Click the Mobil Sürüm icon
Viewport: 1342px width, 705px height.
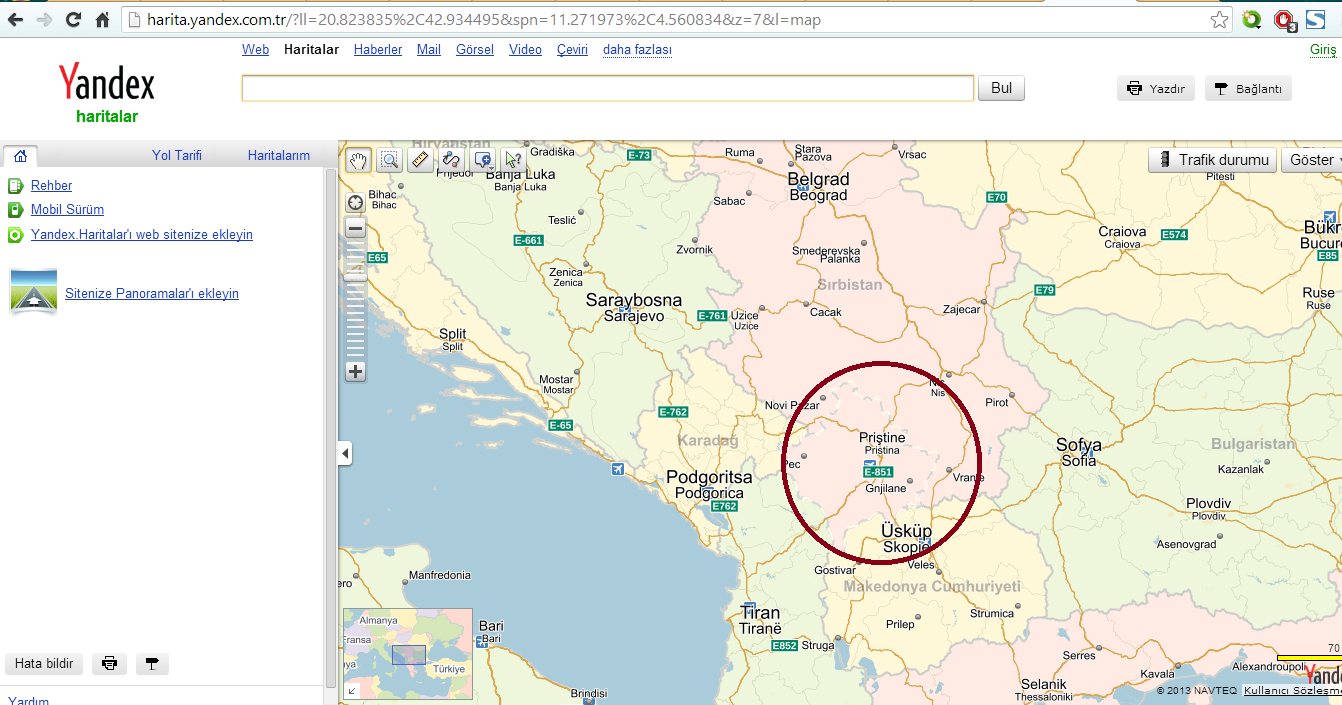point(15,210)
